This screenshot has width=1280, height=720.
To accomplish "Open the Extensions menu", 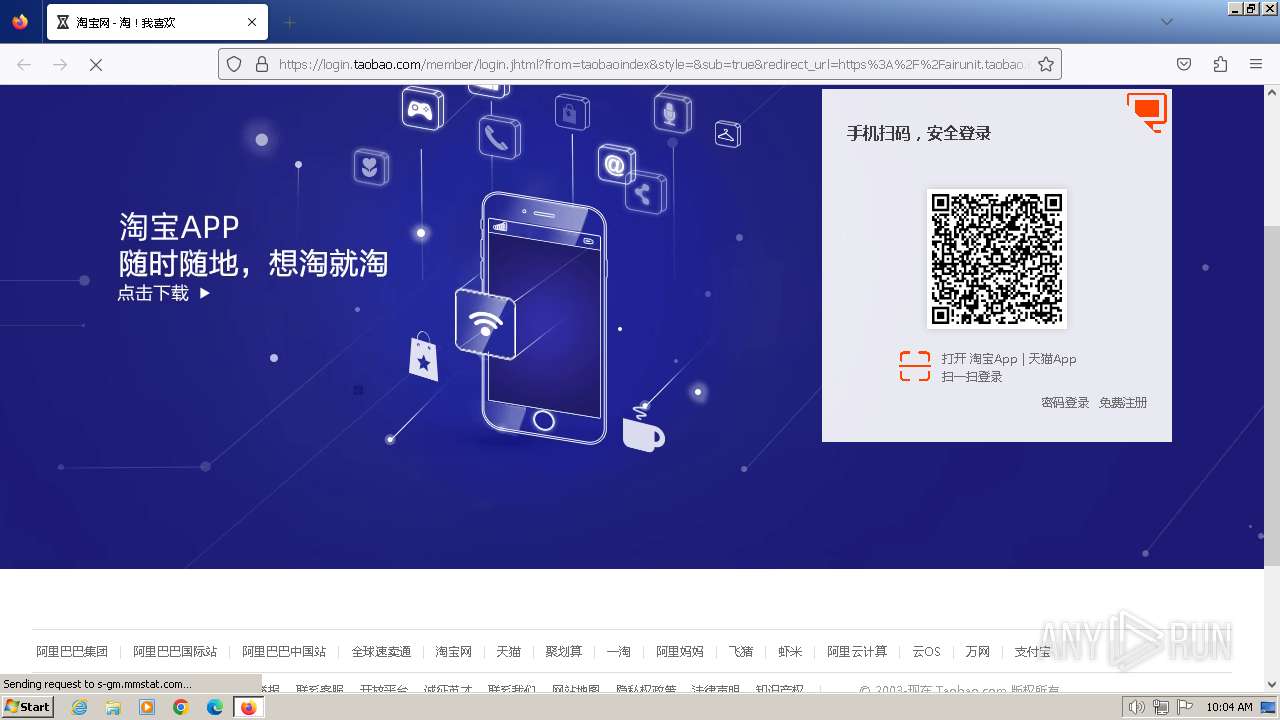I will (1220, 64).
